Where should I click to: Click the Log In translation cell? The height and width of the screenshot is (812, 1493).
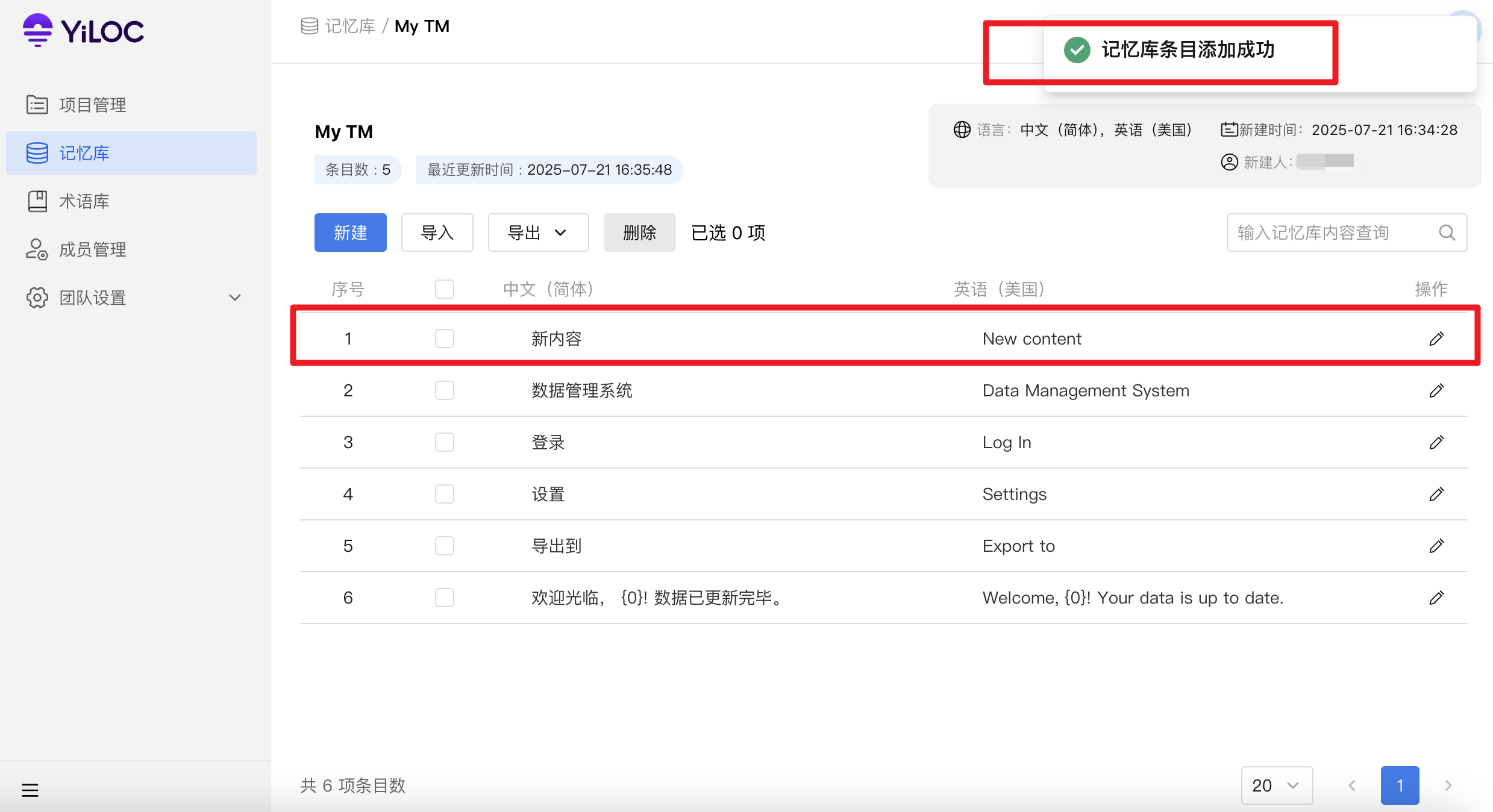(1007, 442)
